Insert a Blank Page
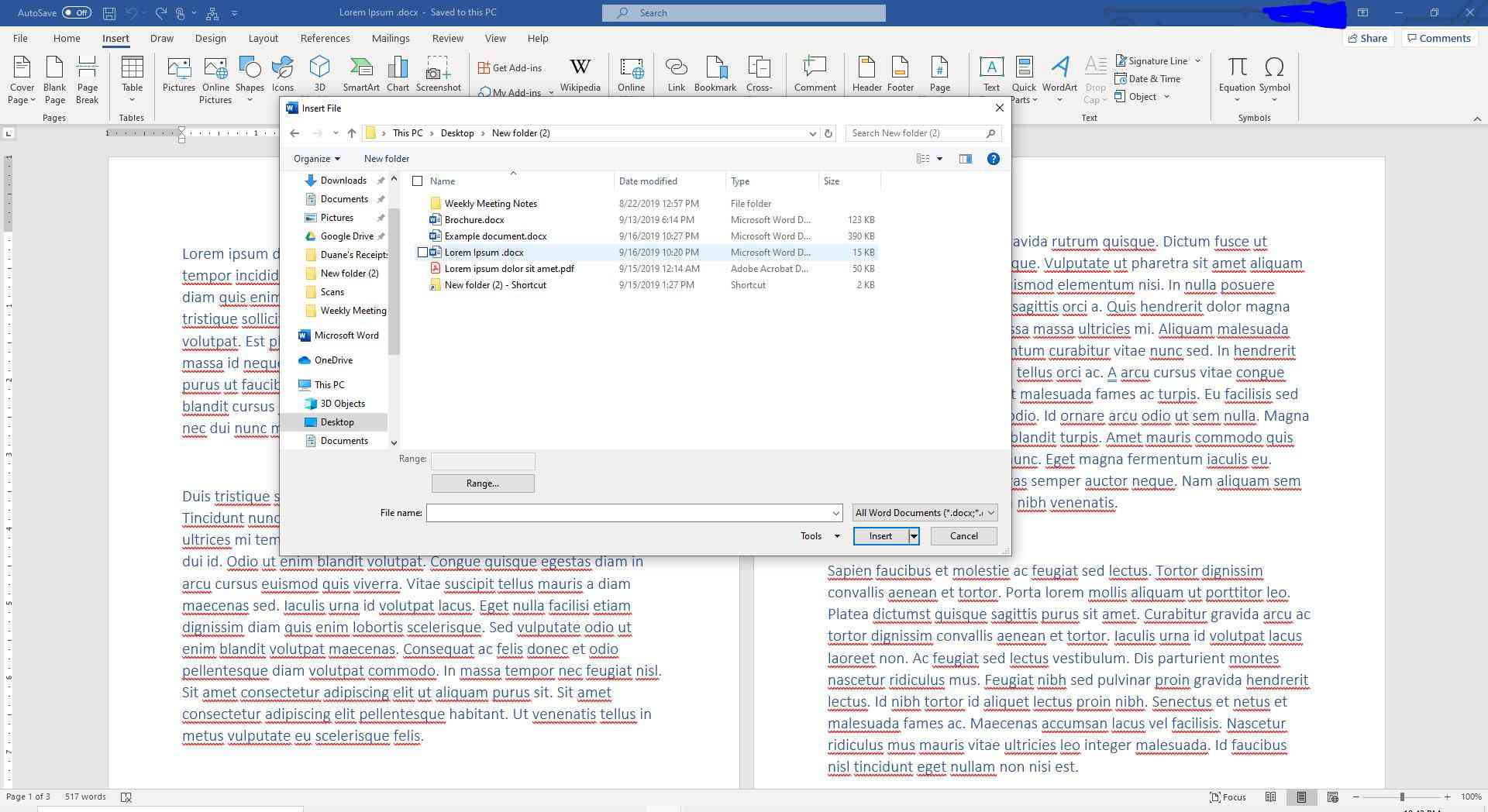 tap(54, 80)
